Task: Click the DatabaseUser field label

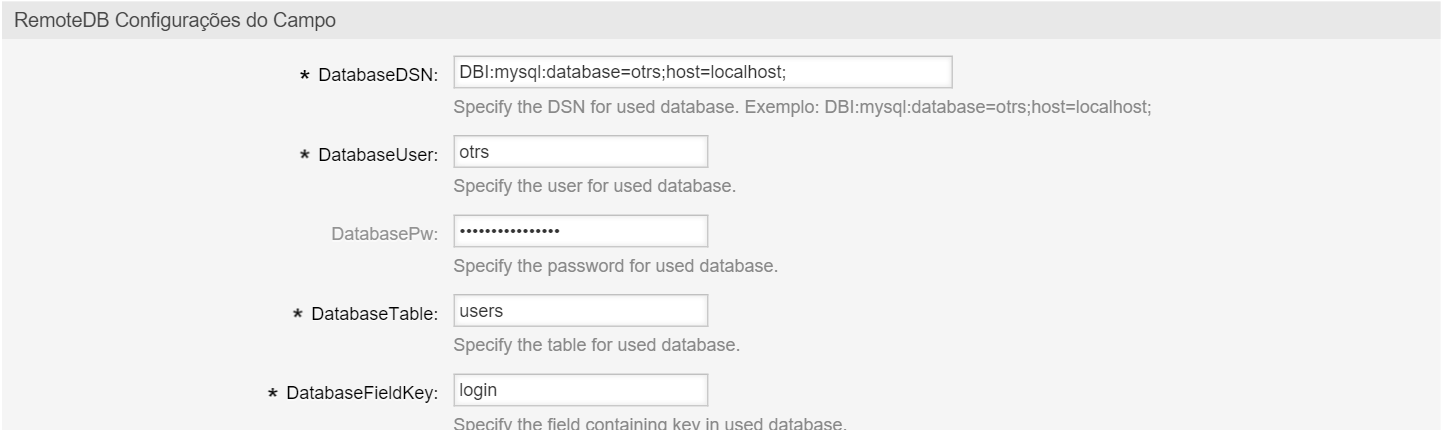Action: pyautogui.click(x=379, y=155)
